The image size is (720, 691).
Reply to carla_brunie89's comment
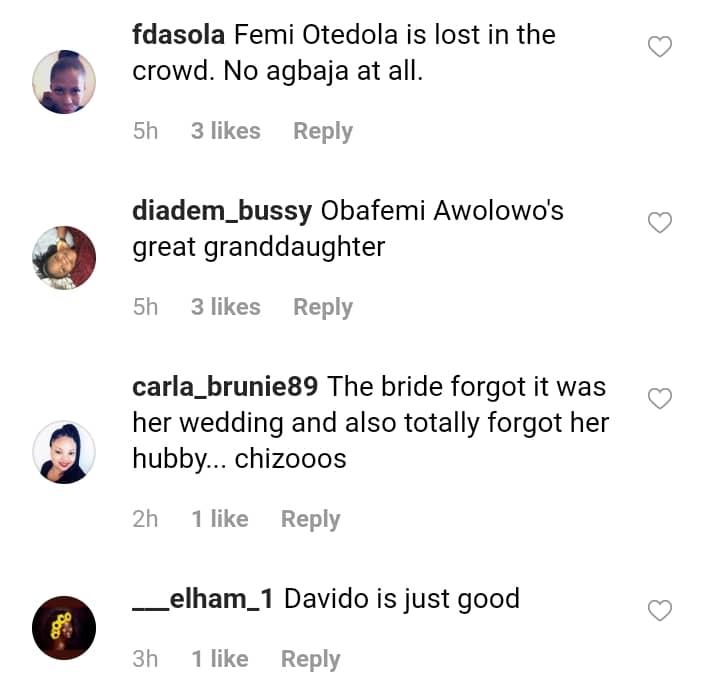click(310, 519)
